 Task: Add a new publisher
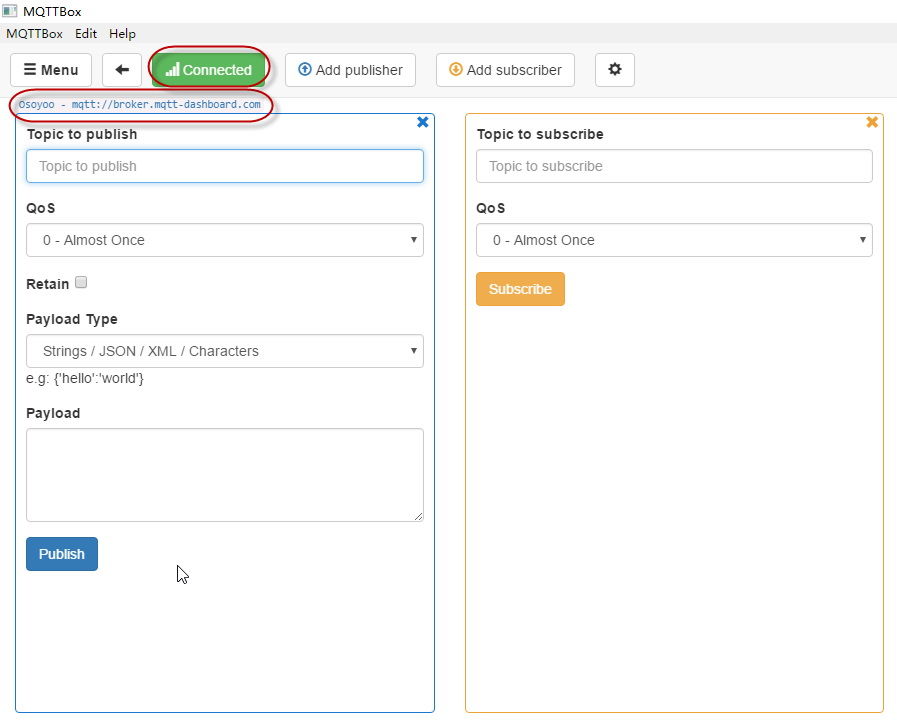pos(350,70)
